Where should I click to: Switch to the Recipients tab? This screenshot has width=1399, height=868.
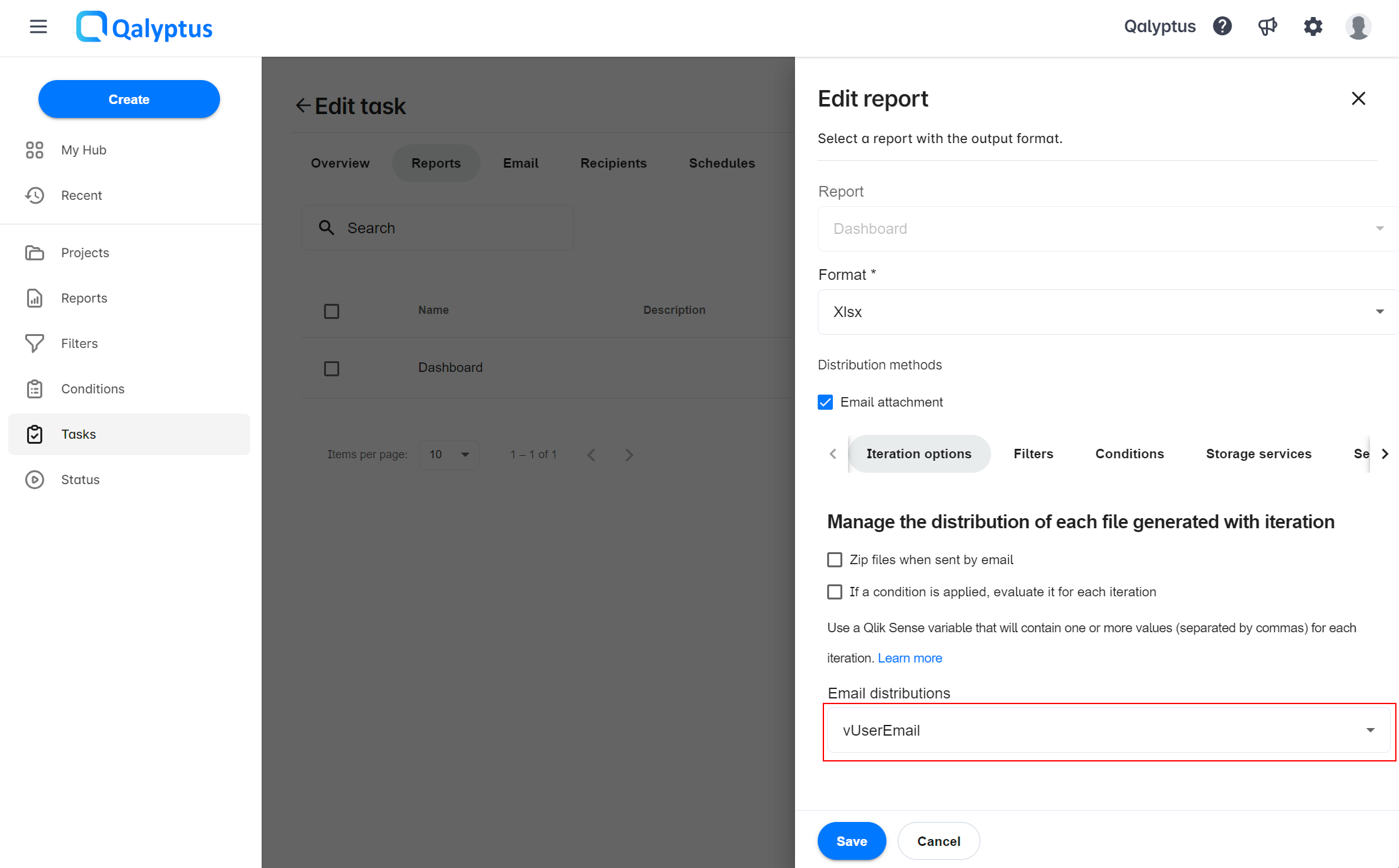[x=613, y=163]
